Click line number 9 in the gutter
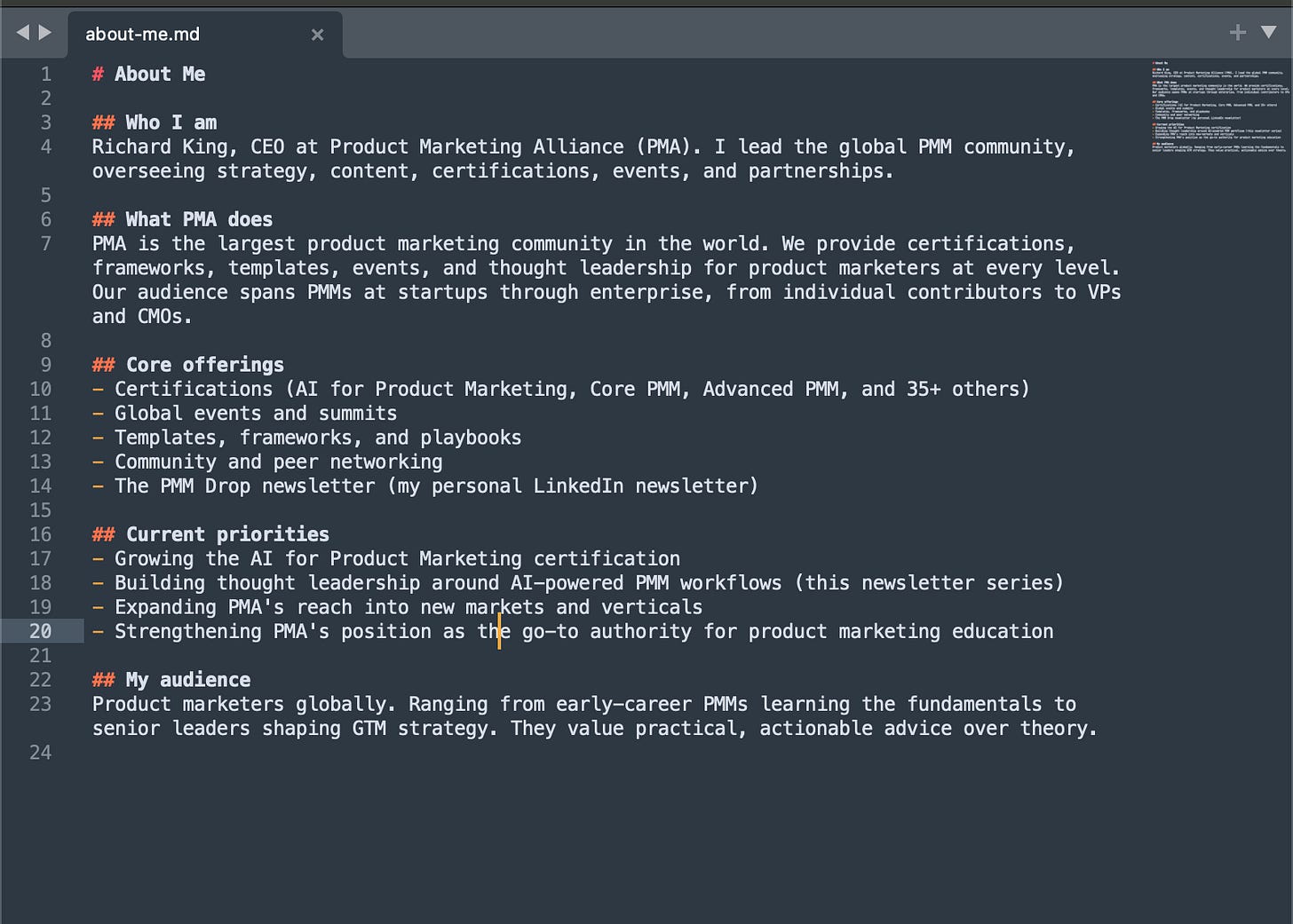Viewport: 1293px width, 924px height. 46,365
